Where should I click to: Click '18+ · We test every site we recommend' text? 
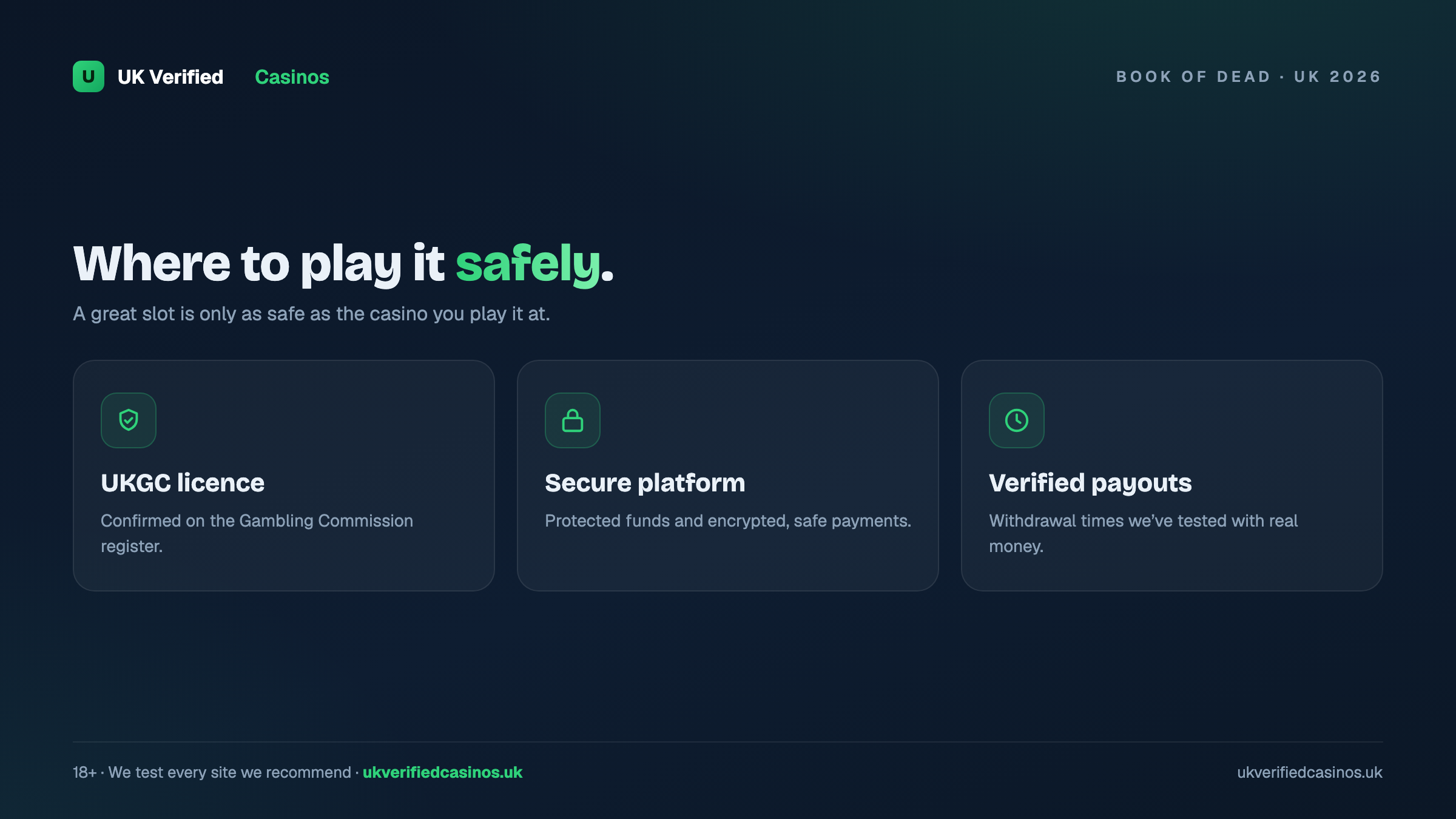pos(212,772)
